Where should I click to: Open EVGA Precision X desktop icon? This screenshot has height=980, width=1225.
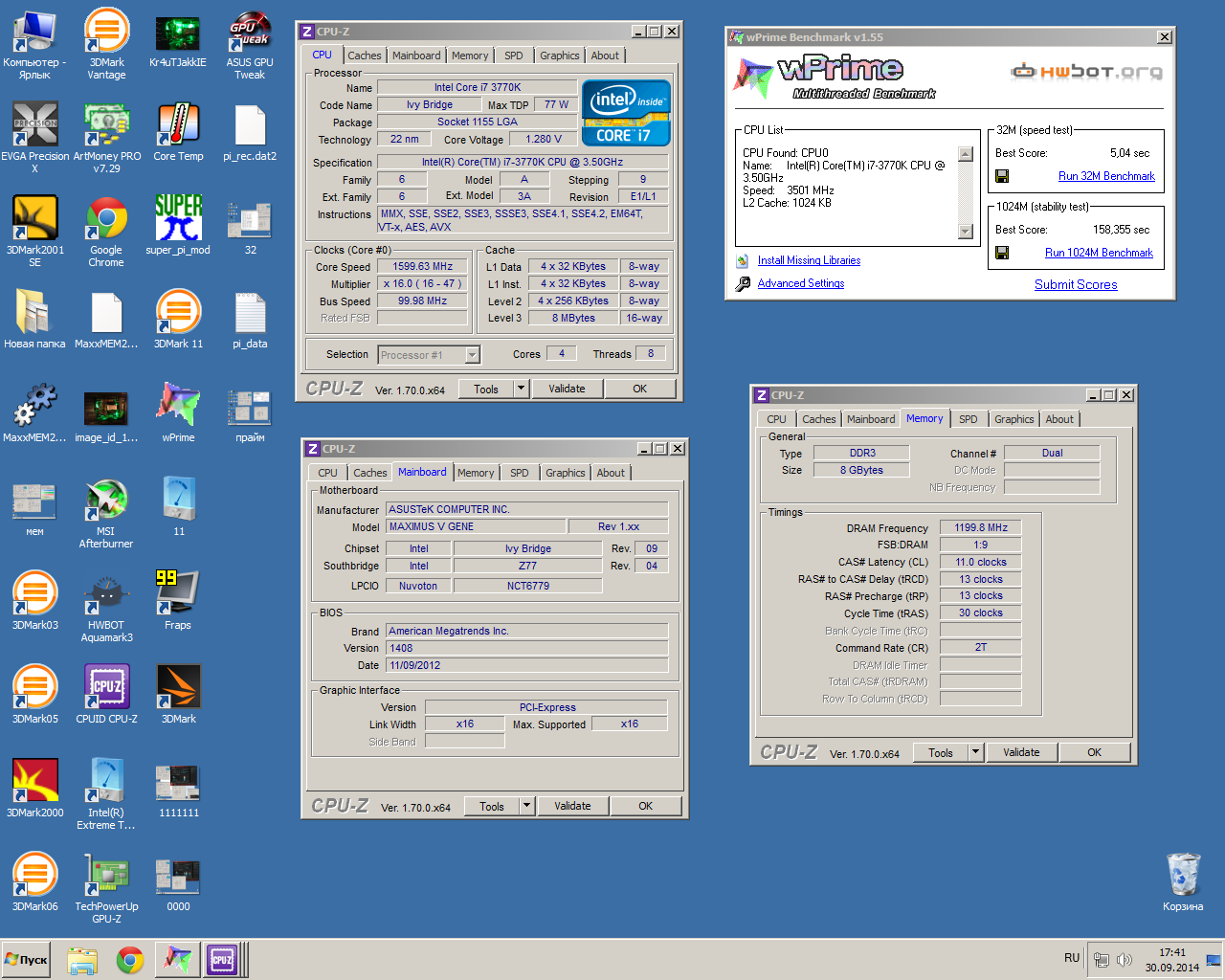[35, 138]
